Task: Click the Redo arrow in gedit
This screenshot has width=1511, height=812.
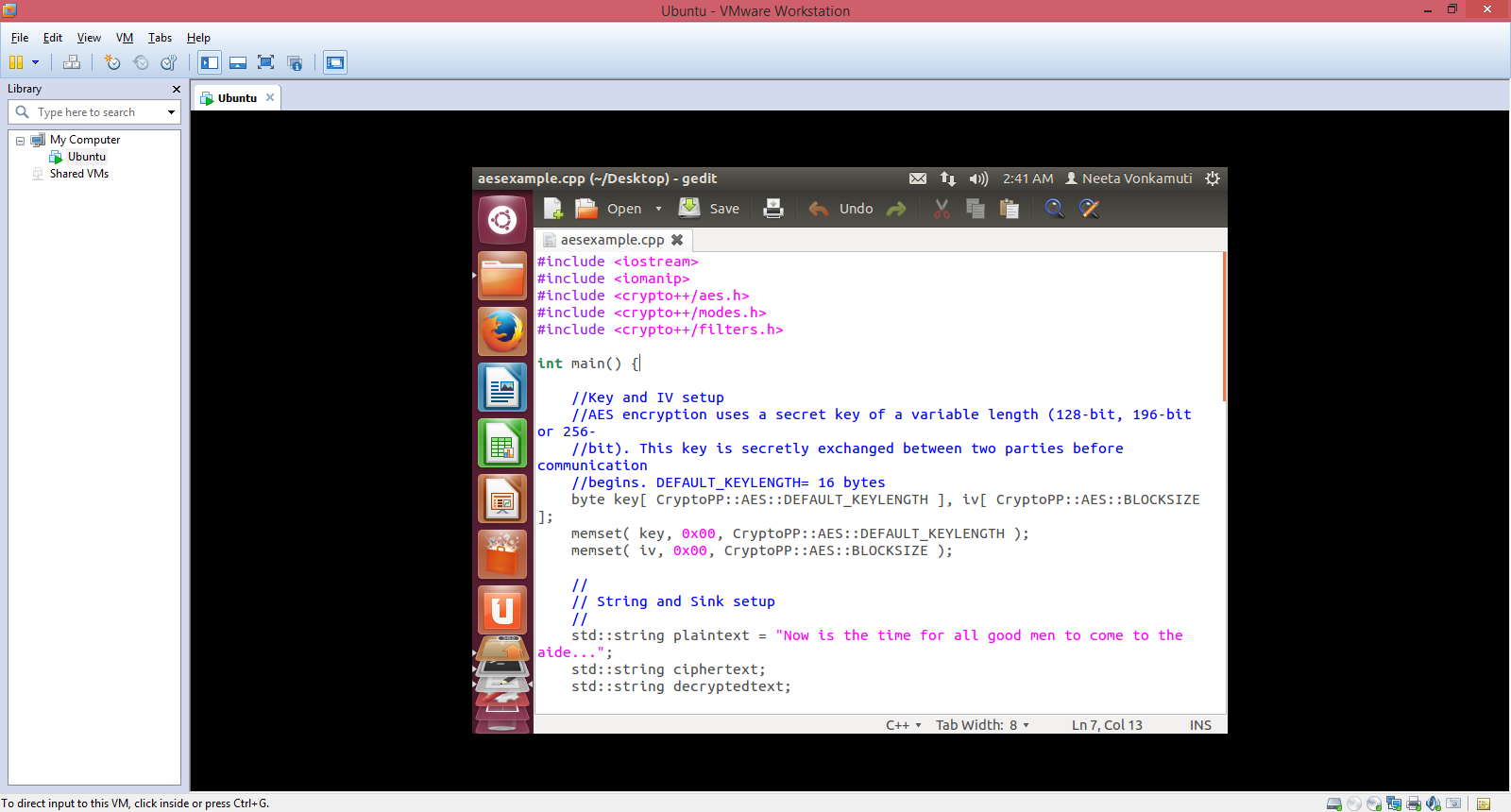Action: (896, 209)
